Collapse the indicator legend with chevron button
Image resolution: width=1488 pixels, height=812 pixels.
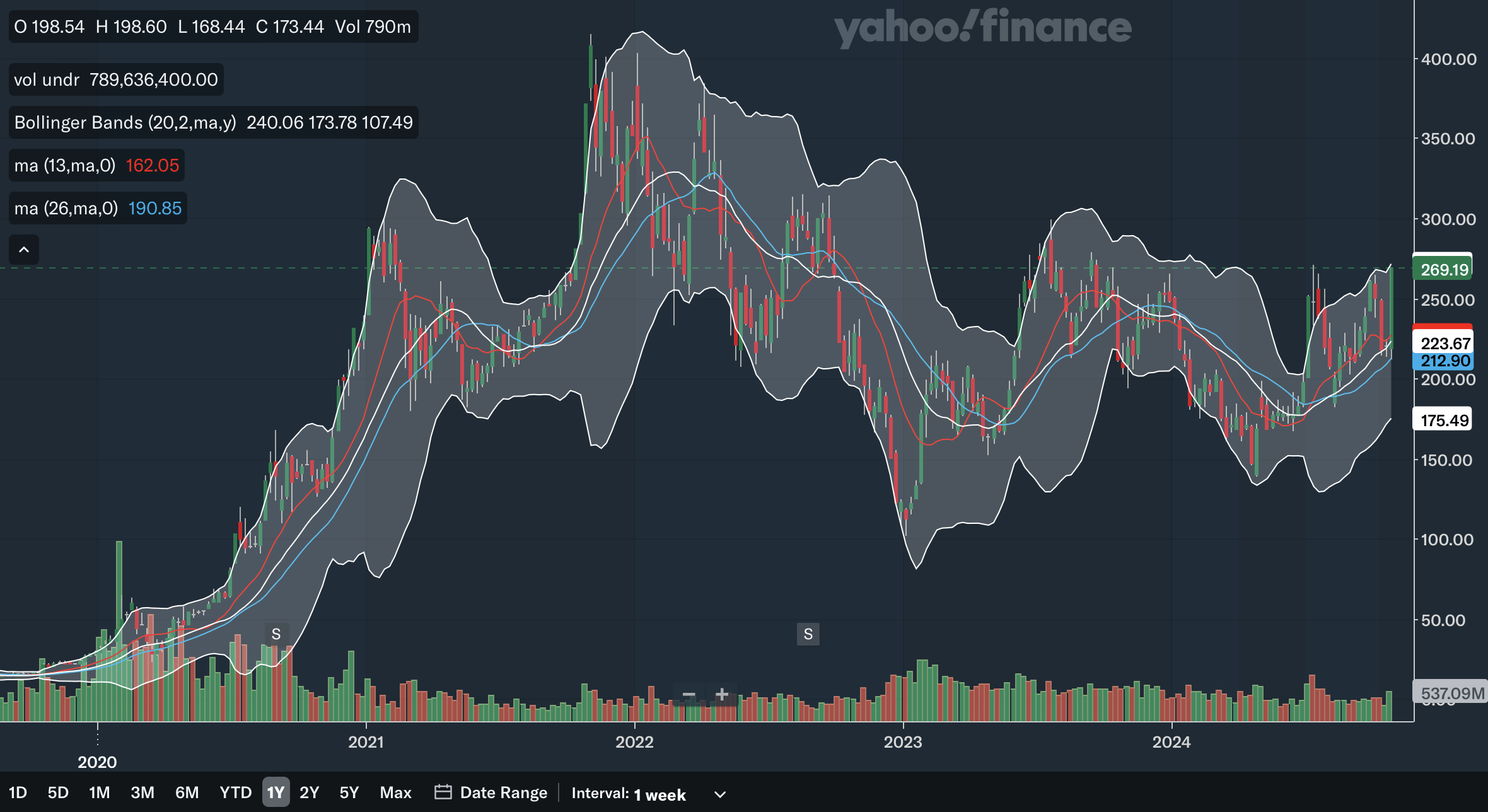pos(24,250)
